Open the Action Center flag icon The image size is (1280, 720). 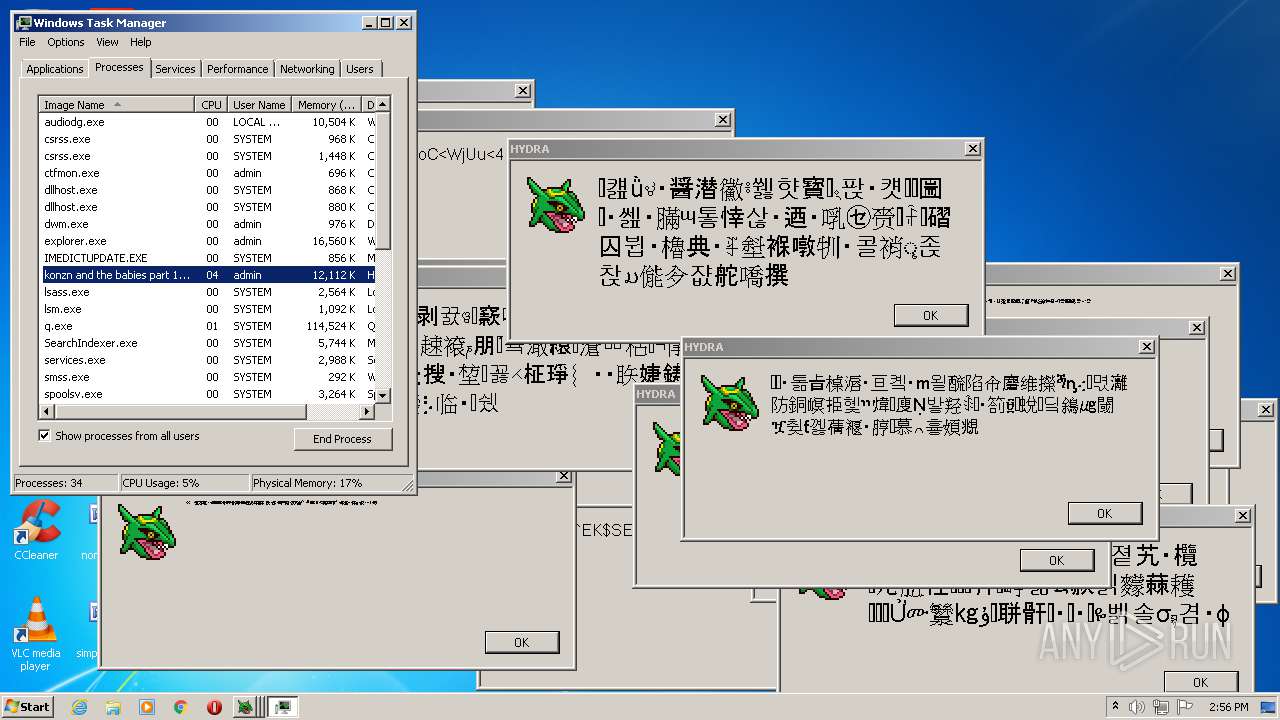point(1186,707)
